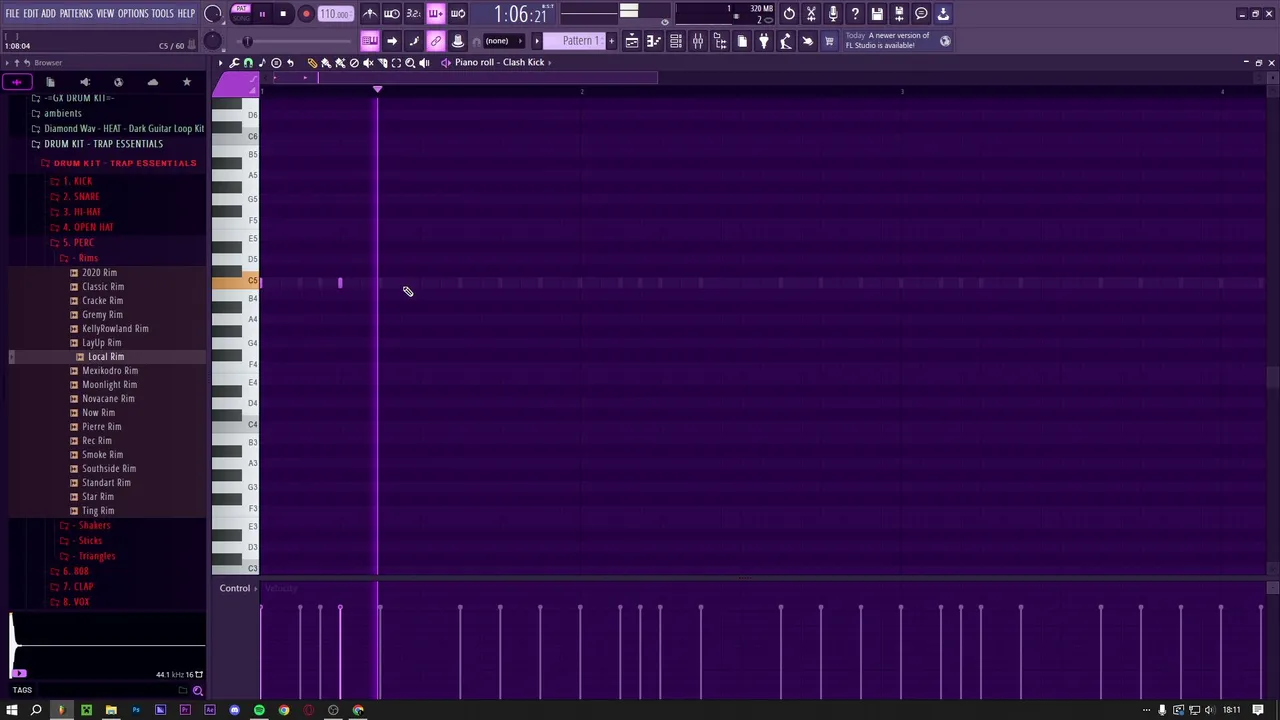Open Windows Start menu
Screen dimensions: 1280x720
(x=11, y=710)
